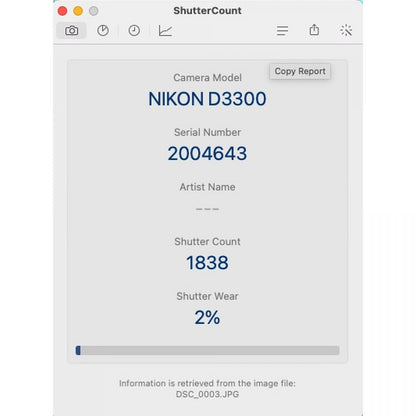Click the share export icon
The image size is (416, 416).
click(314, 30)
